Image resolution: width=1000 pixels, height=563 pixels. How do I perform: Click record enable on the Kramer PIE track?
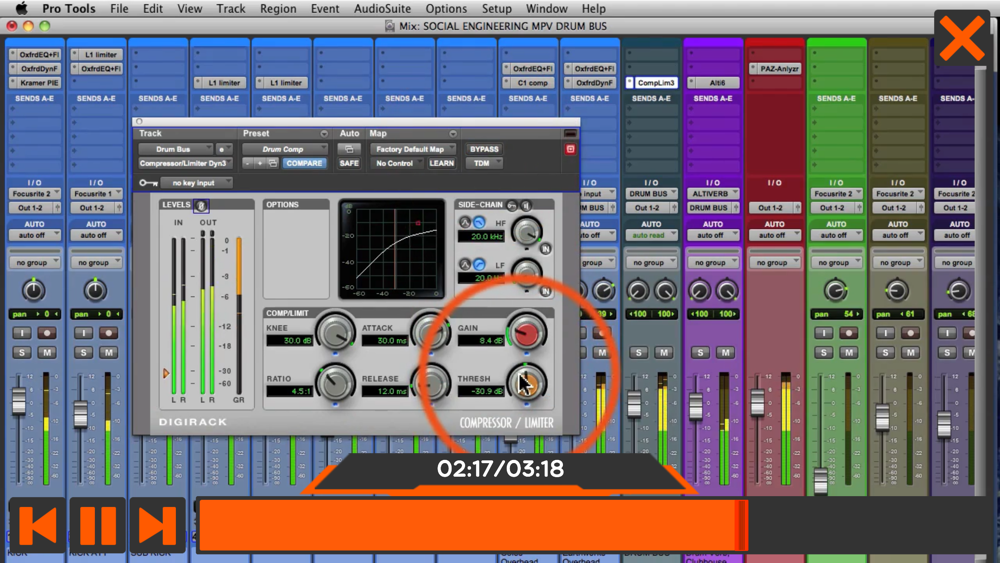tap(47, 333)
